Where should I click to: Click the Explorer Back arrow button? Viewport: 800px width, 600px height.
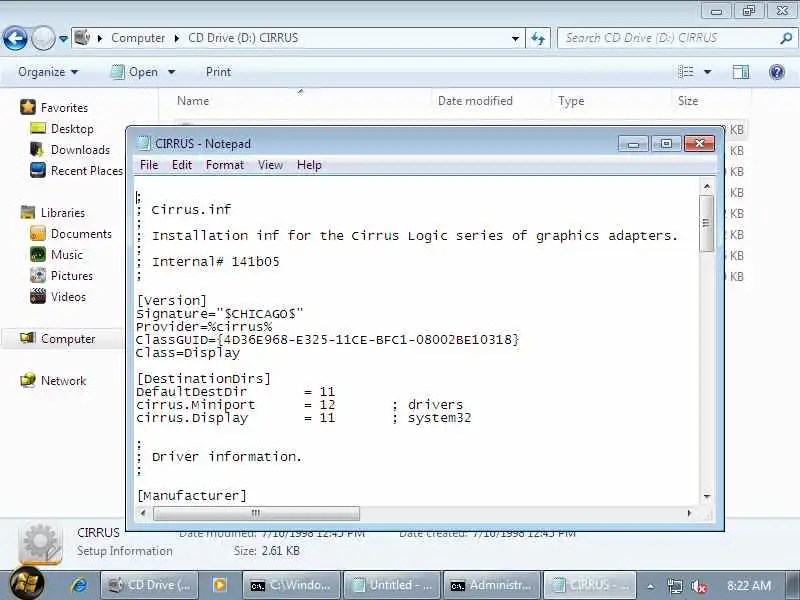click(15, 39)
